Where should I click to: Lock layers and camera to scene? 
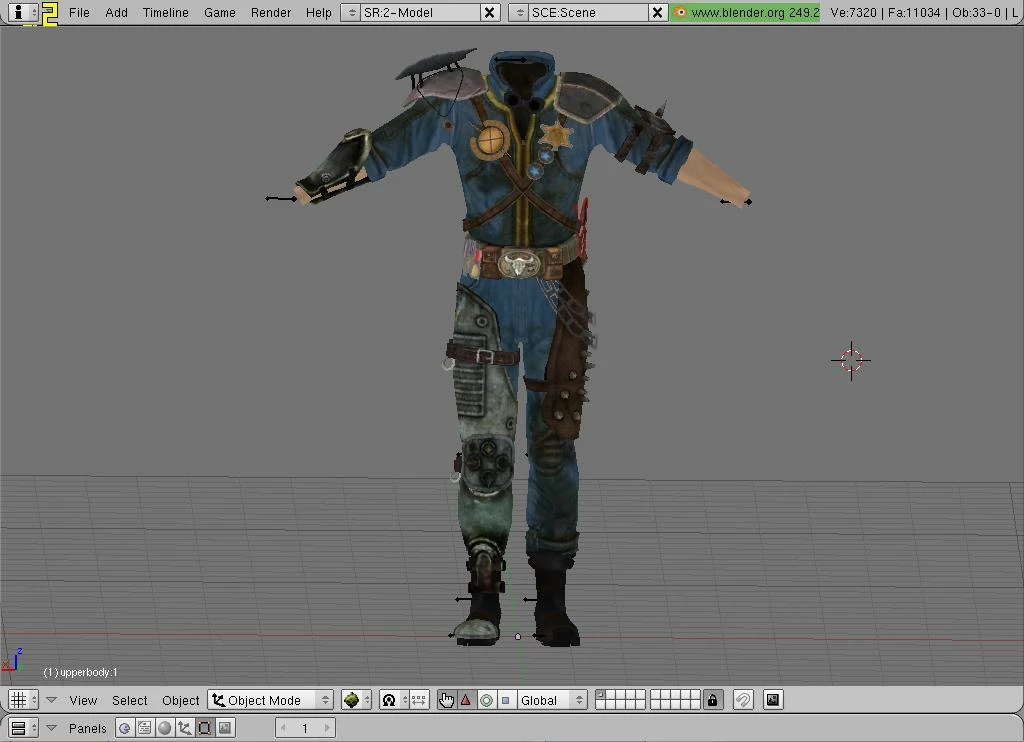click(712, 700)
